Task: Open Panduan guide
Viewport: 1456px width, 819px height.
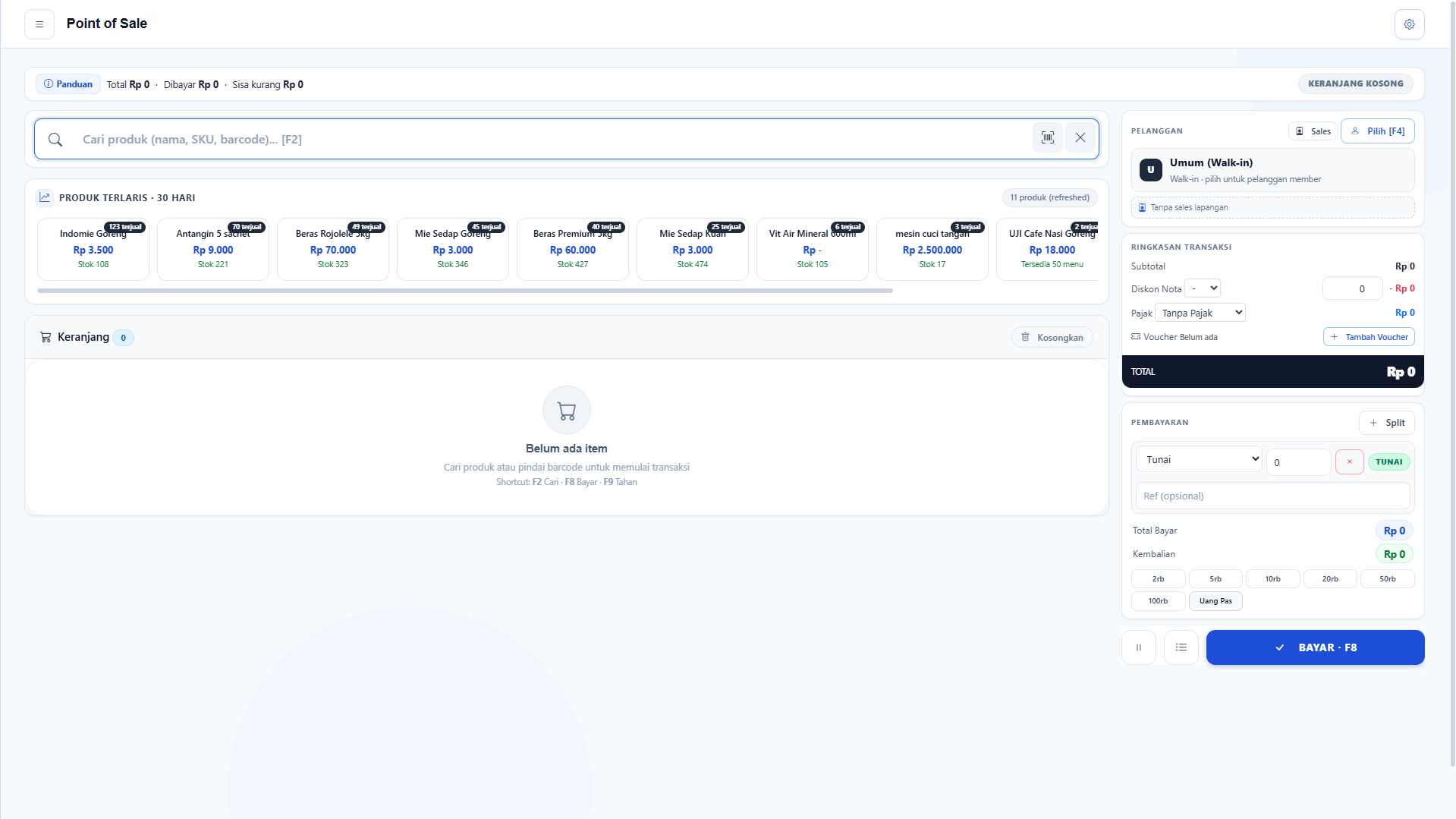Action: click(68, 84)
